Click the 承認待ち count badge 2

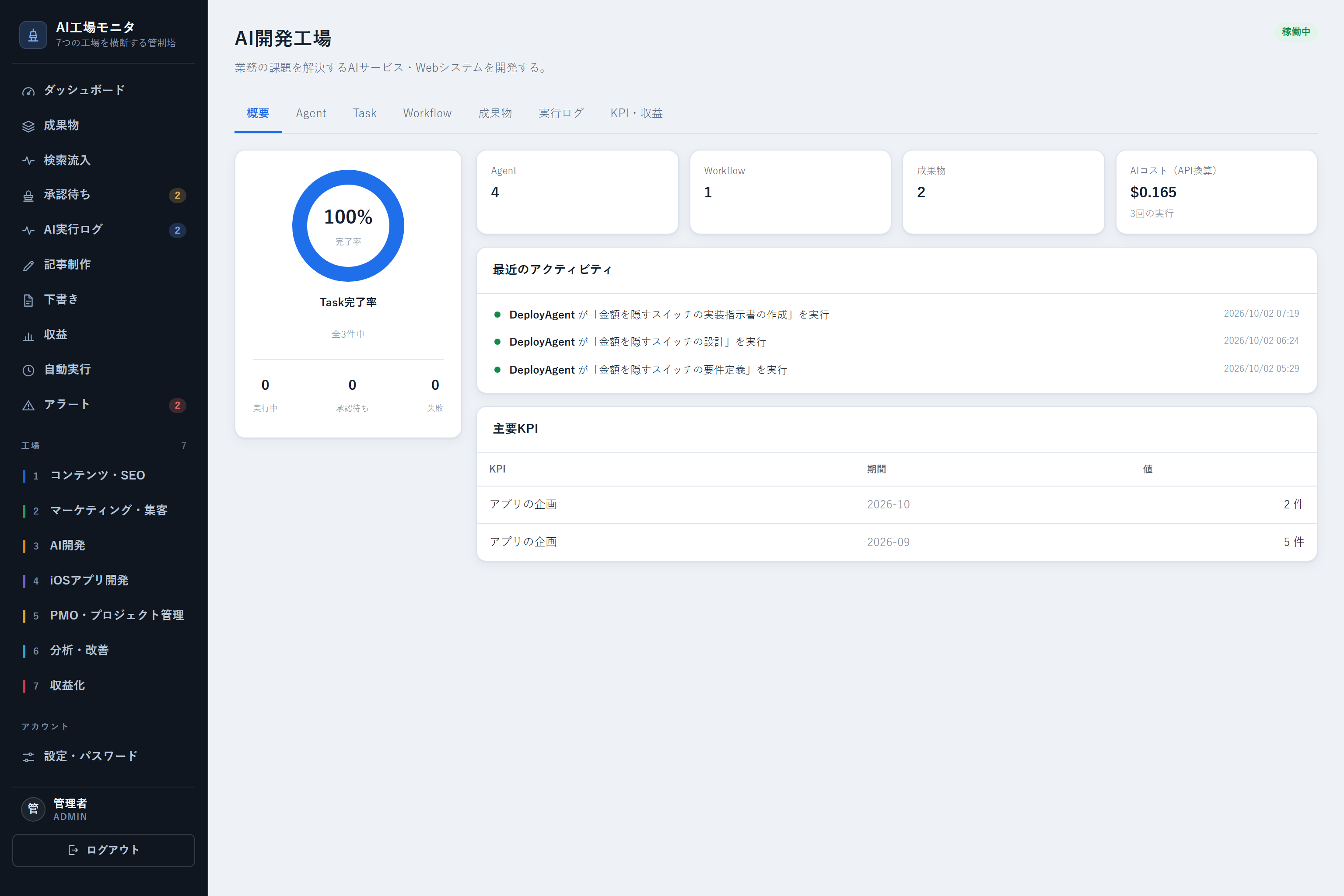click(x=177, y=196)
